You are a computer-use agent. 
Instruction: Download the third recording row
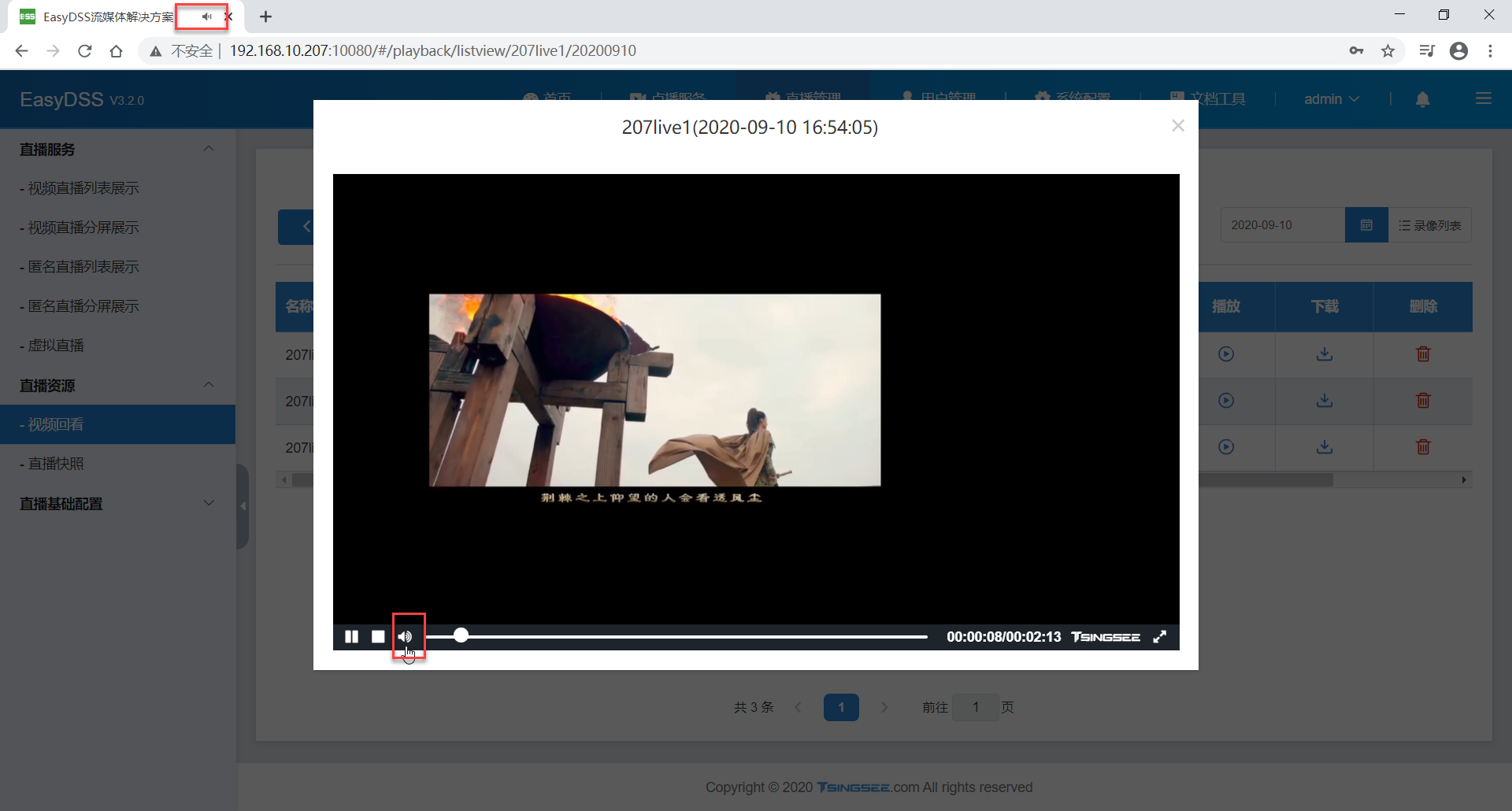coord(1325,447)
